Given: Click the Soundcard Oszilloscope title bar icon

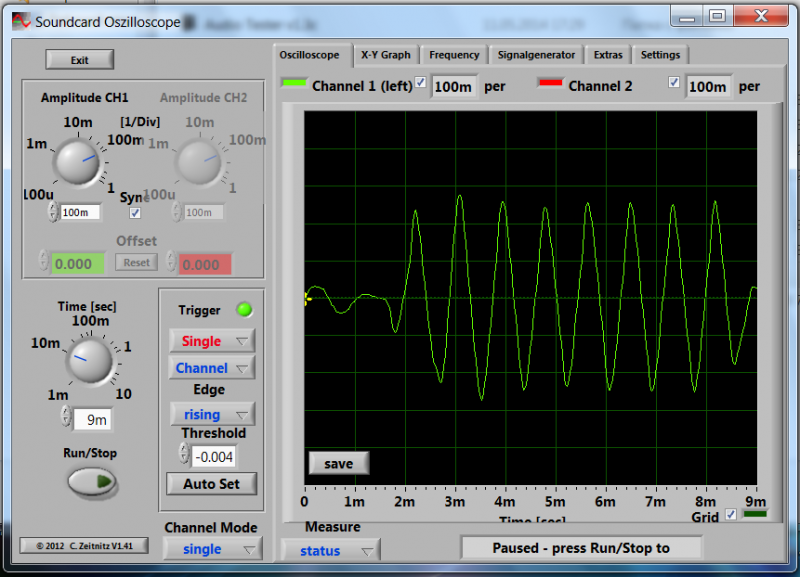Looking at the screenshot, I should (21, 21).
